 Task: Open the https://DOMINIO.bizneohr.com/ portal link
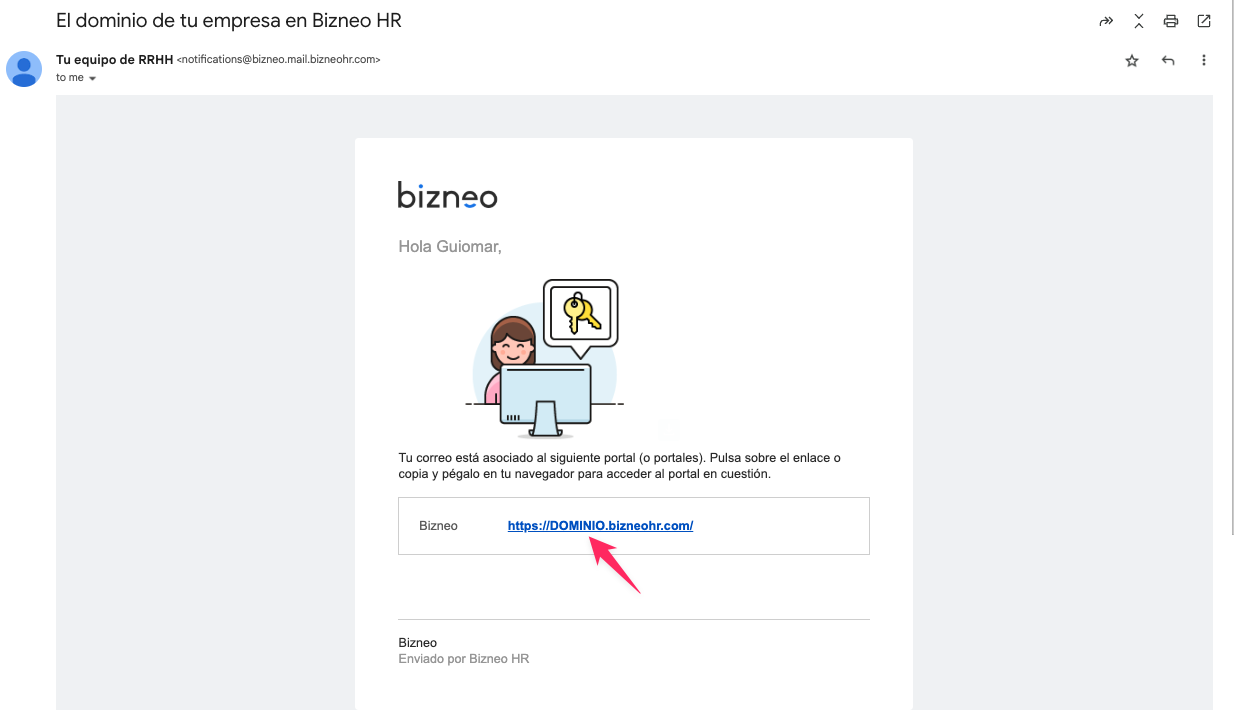coord(600,526)
